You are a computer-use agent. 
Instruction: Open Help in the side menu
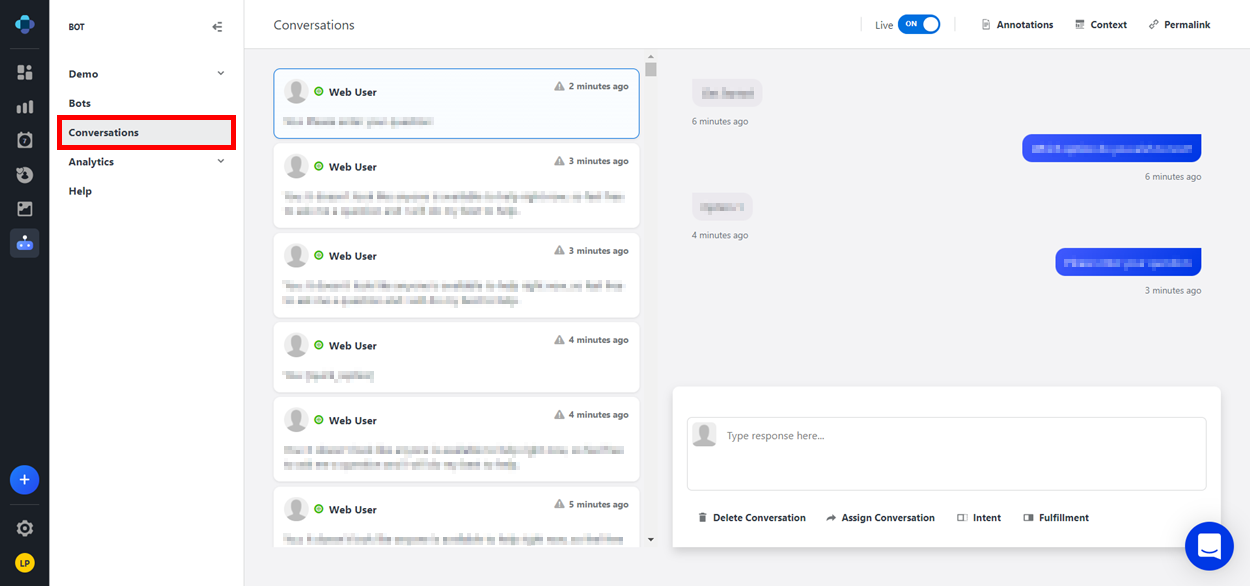[x=80, y=191]
